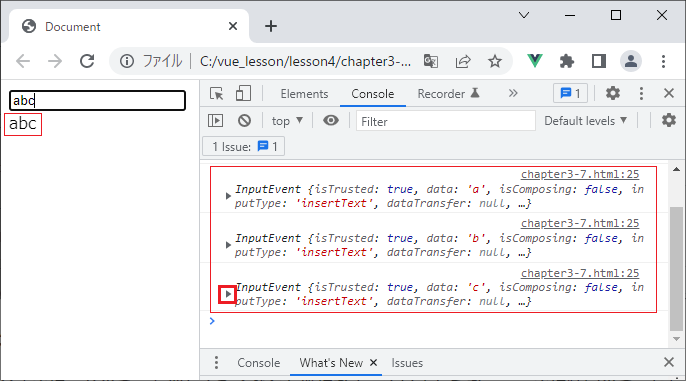Switch to the Issues drawer tab
This screenshot has height=381, width=686.
tap(407, 363)
